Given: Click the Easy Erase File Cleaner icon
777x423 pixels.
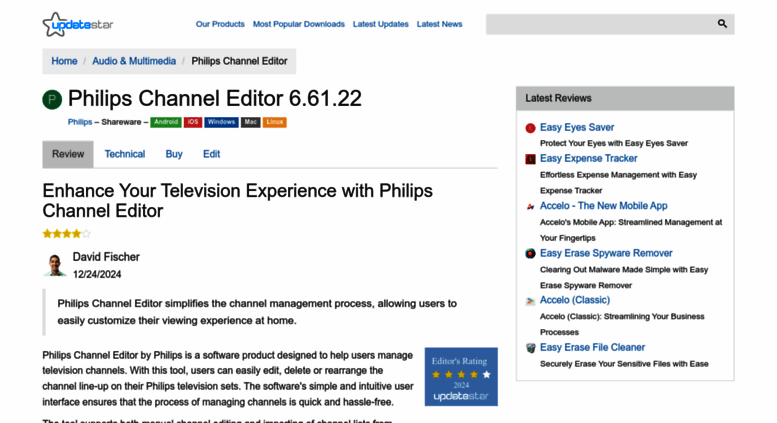Looking at the screenshot, I should coord(530,348).
